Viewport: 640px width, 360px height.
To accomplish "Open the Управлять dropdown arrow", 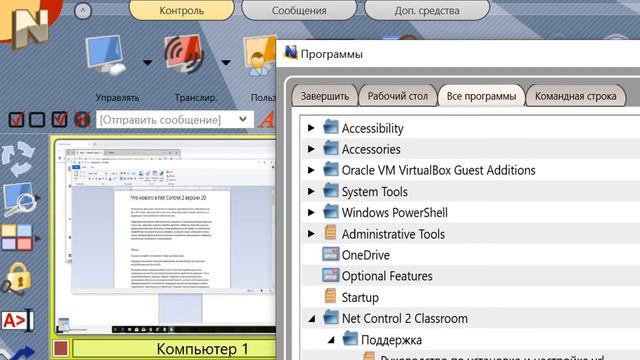I will 147,62.
